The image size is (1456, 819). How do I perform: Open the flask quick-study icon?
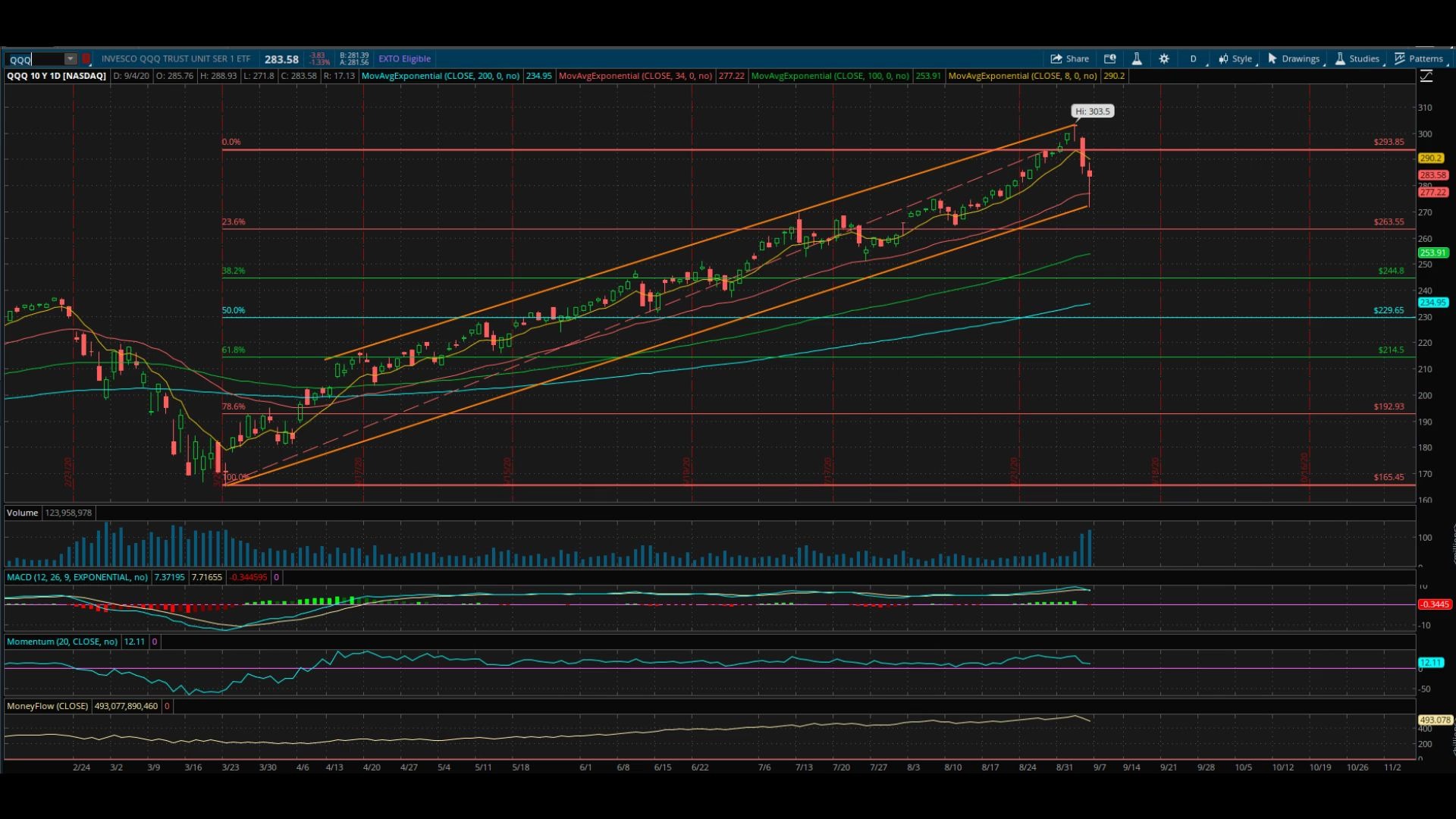point(1137,58)
